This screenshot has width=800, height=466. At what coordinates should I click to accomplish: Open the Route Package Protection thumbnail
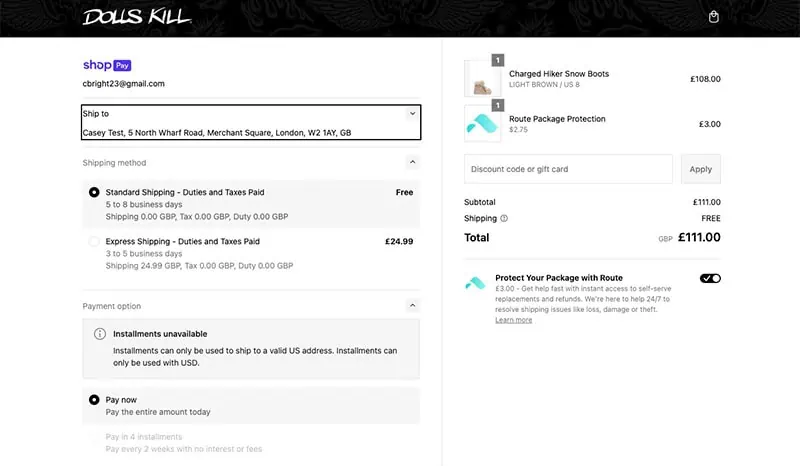click(x=482, y=124)
